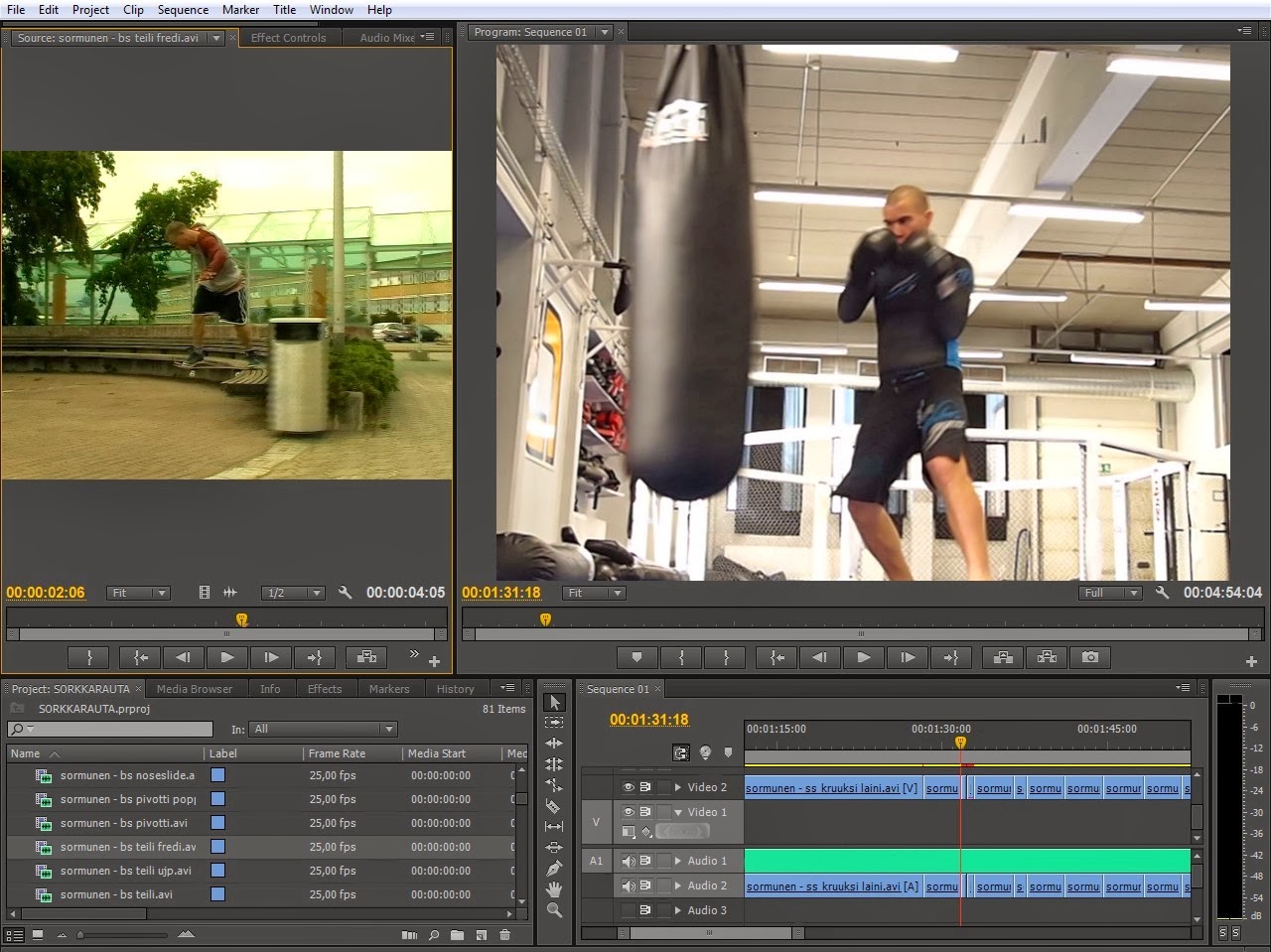Image resolution: width=1271 pixels, height=952 pixels.
Task: Open the Clip menu
Action: tap(133, 10)
